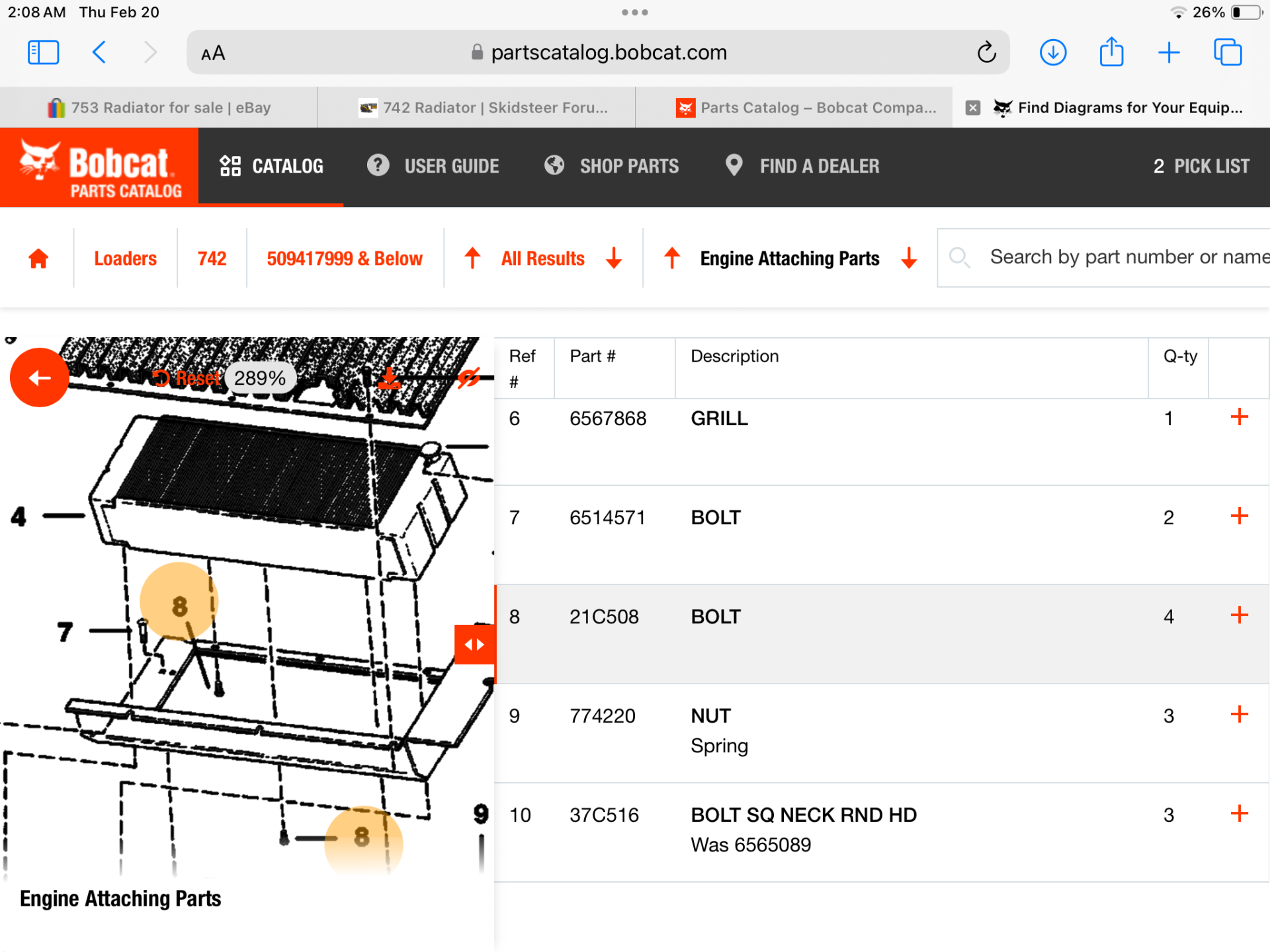
Task: Select highlighted callout 8 near radiator
Action: coord(179,602)
